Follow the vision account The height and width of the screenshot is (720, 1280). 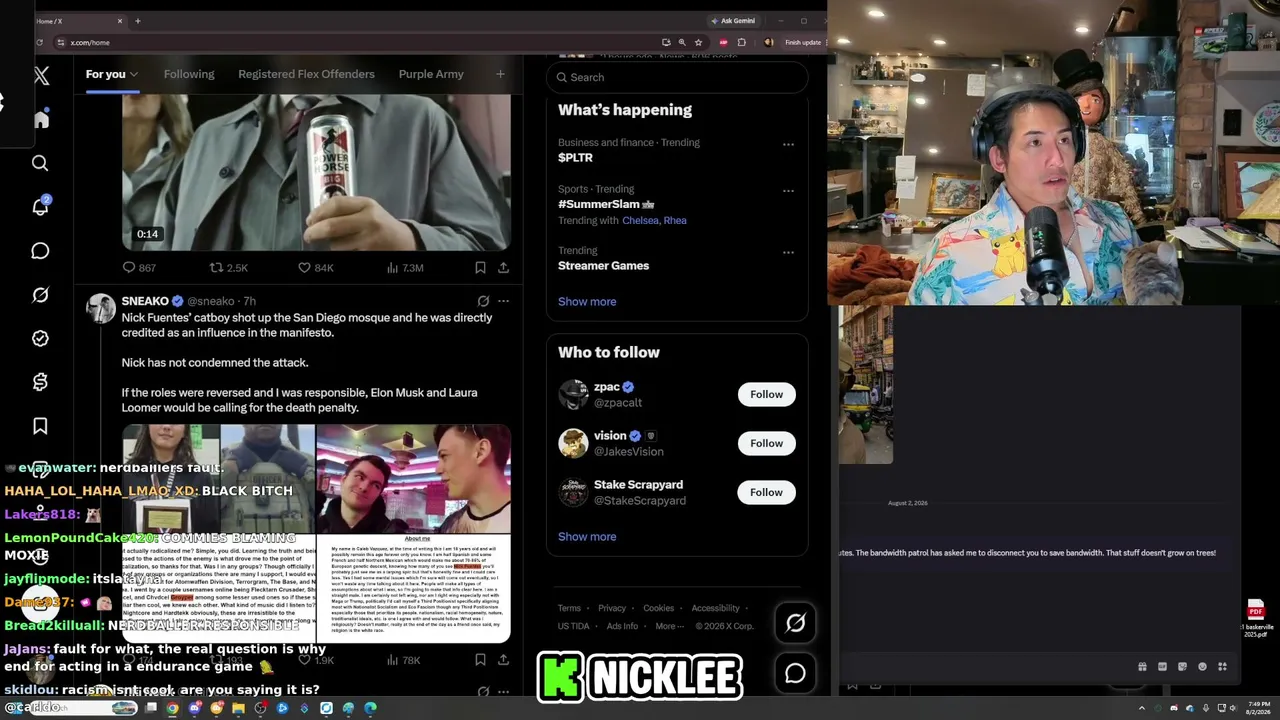(766, 443)
